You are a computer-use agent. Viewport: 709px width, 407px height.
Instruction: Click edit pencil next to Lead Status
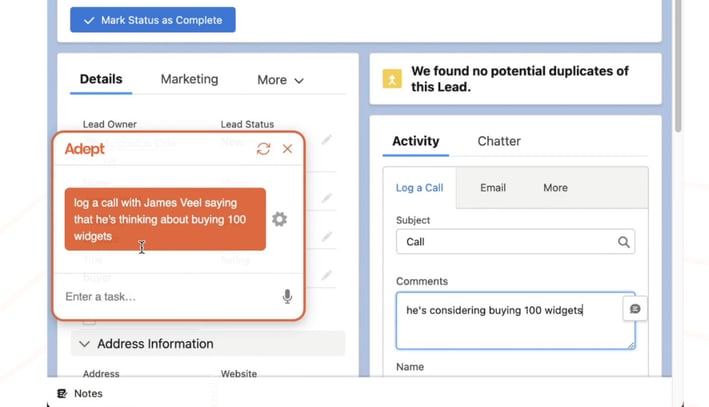click(x=326, y=141)
